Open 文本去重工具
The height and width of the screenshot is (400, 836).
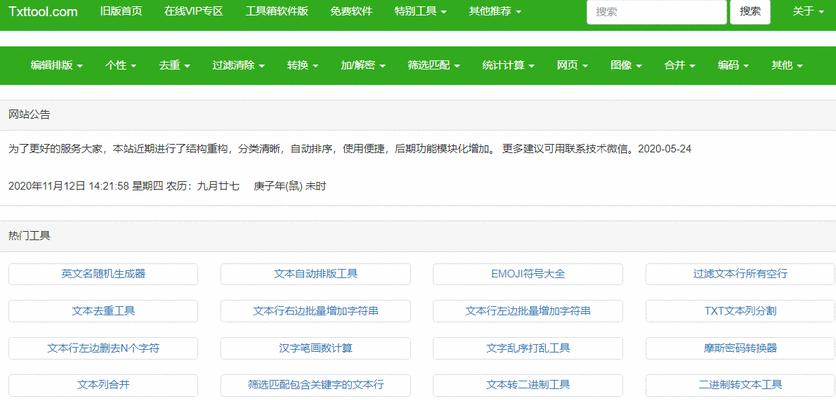tap(103, 311)
